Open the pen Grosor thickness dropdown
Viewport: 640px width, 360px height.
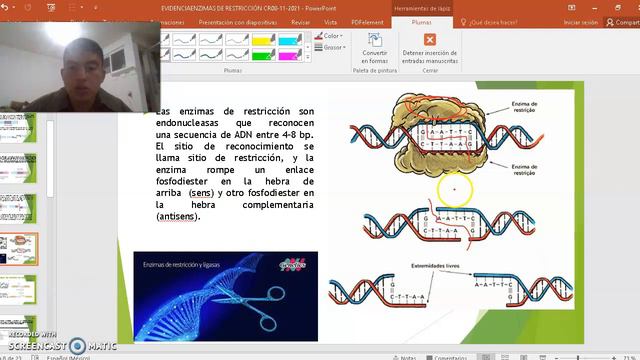330,47
